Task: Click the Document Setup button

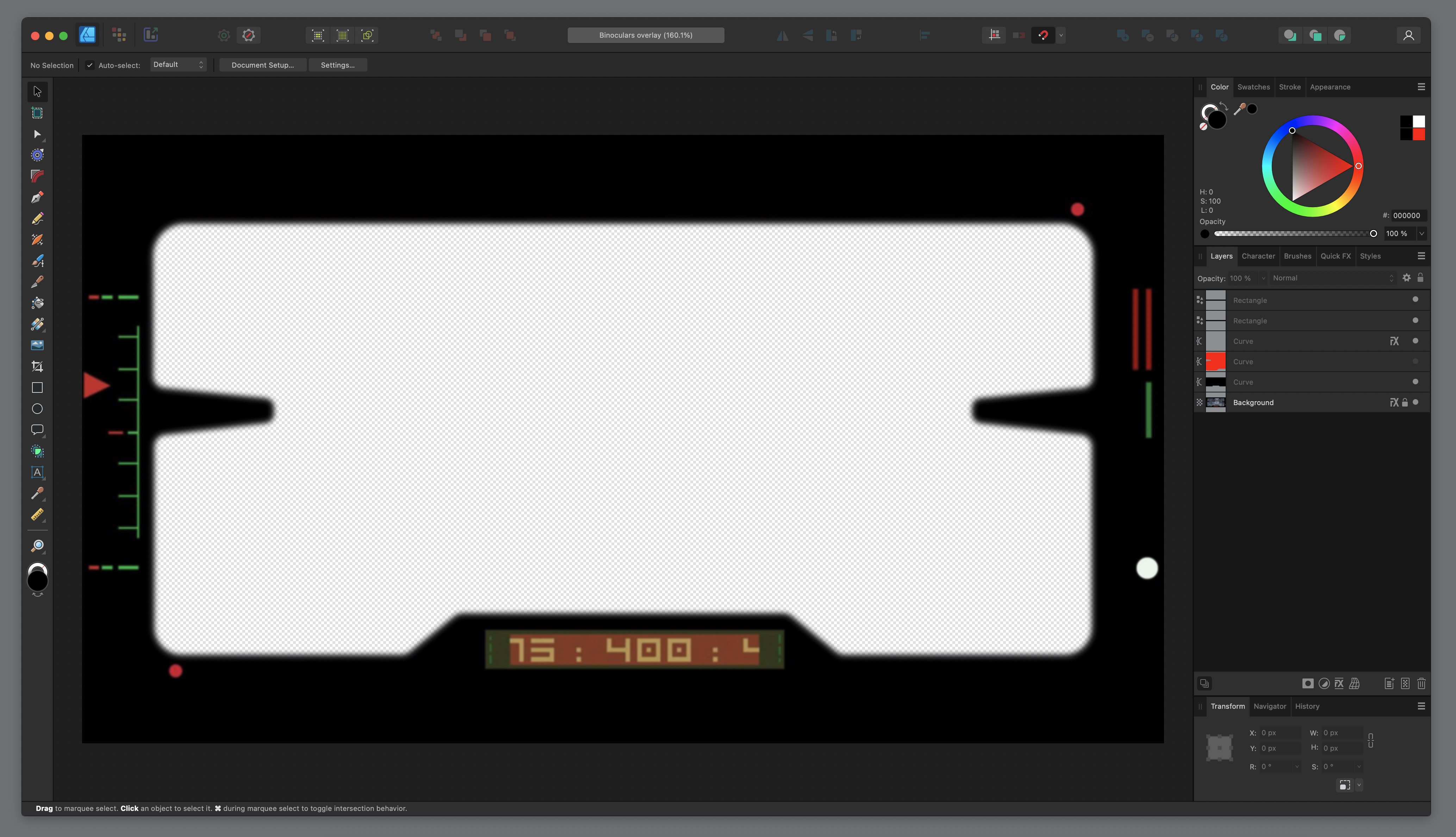Action: 263,65
